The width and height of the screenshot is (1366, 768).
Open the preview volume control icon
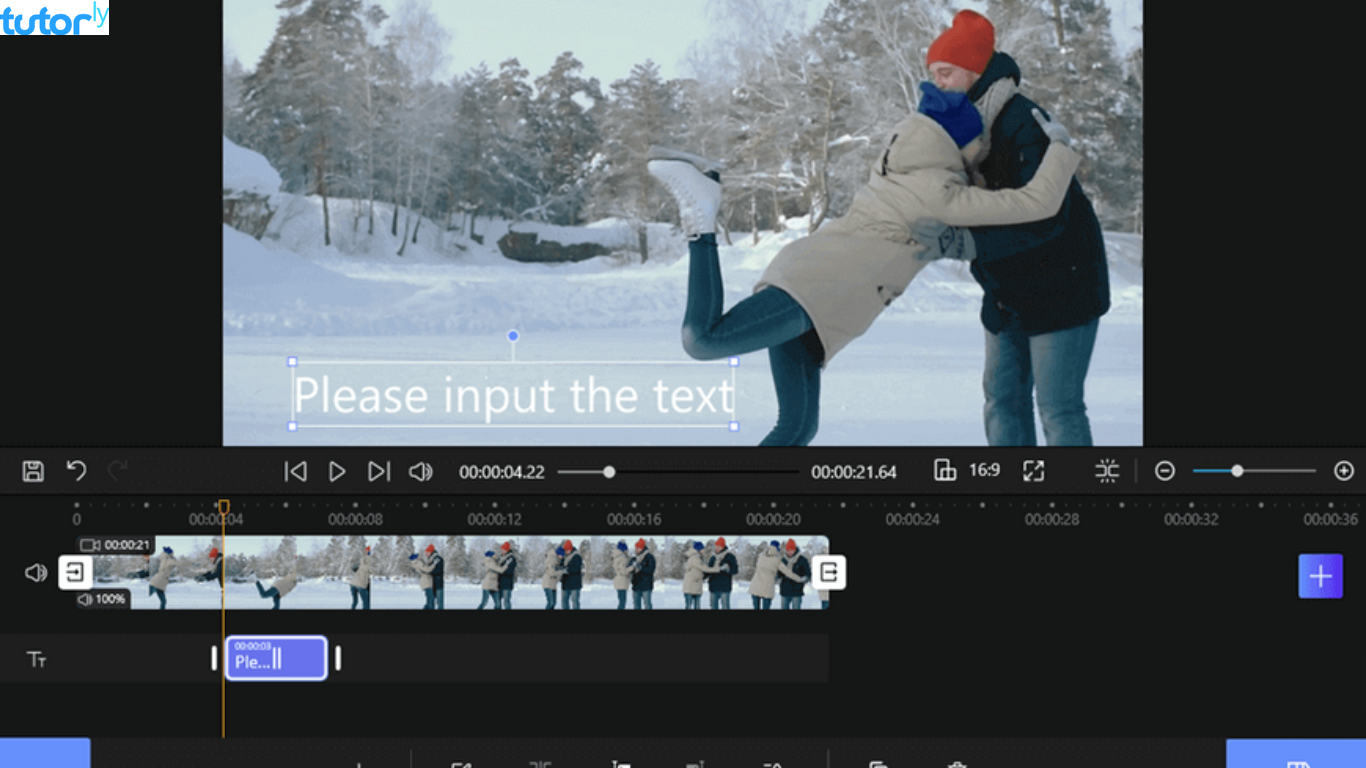point(421,471)
